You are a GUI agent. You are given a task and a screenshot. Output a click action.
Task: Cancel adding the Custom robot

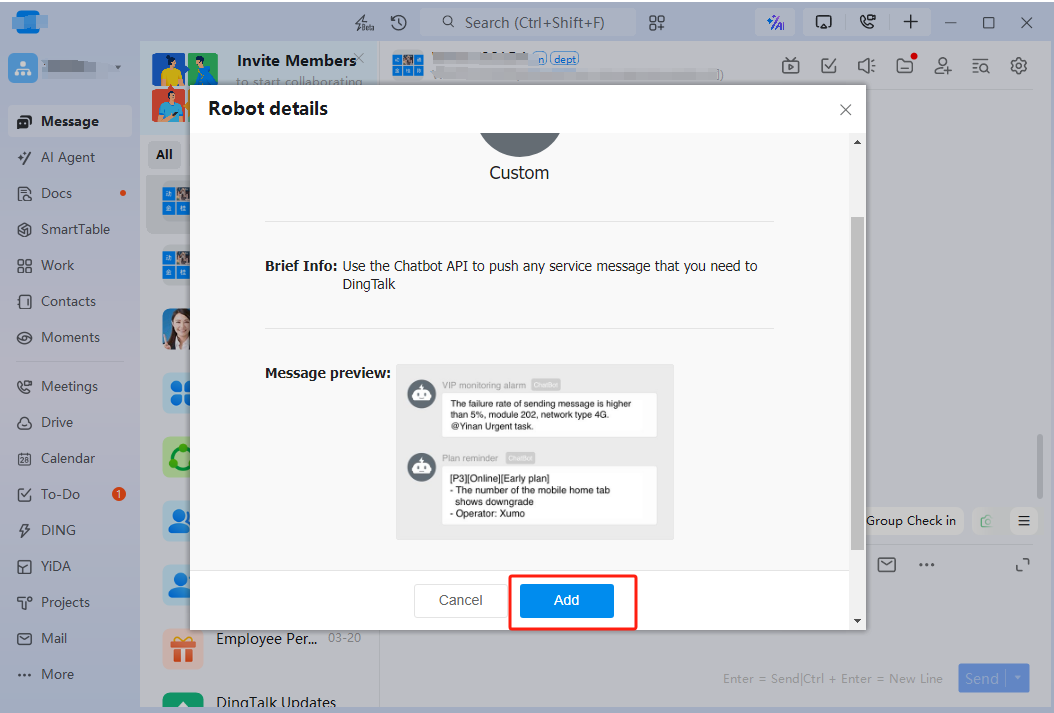coord(460,601)
